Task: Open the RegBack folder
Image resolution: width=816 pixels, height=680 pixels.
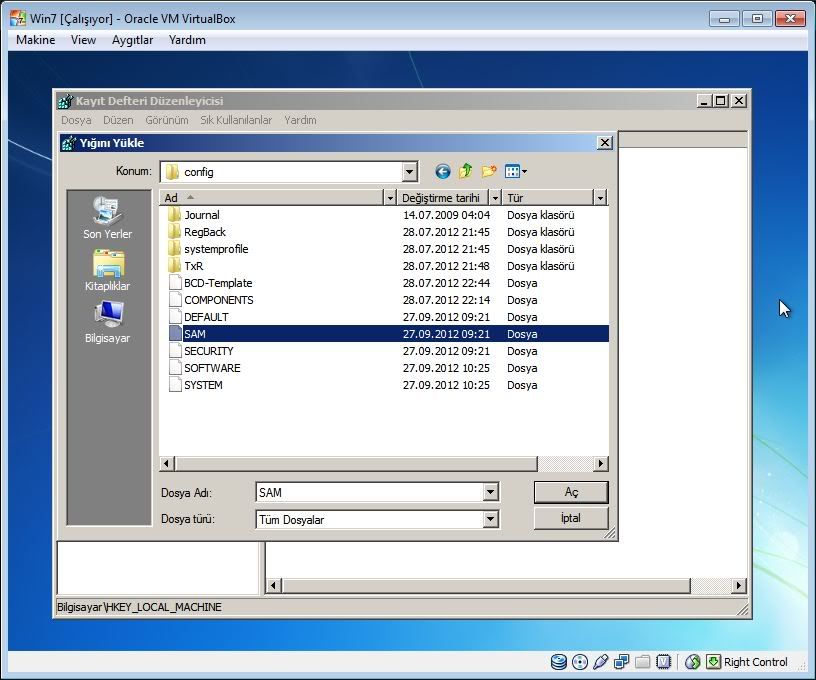Action: [x=204, y=232]
